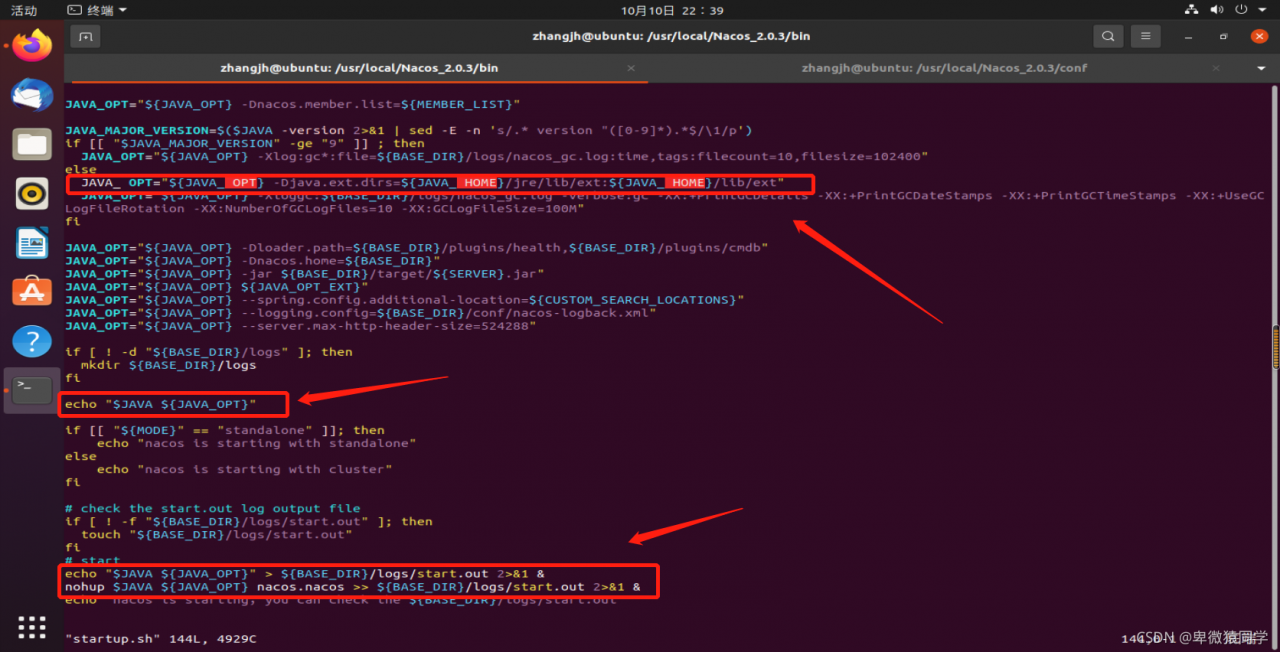Image resolution: width=1280 pixels, height=652 pixels.
Task: Restore the terminal window size
Action: [x=1224, y=36]
